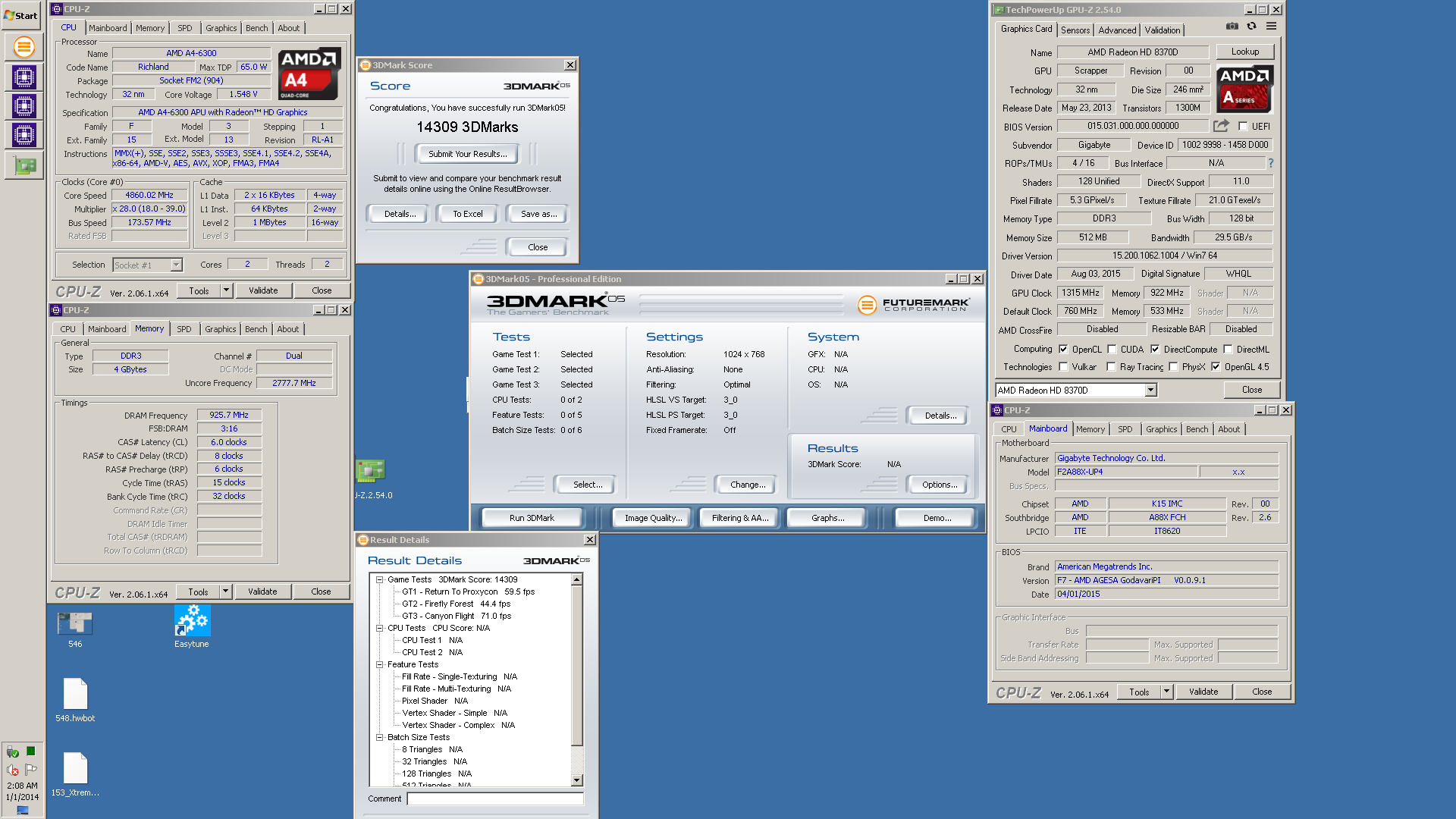This screenshot has height=819, width=1456.
Task: Click Submit Your Results button
Action: [468, 154]
